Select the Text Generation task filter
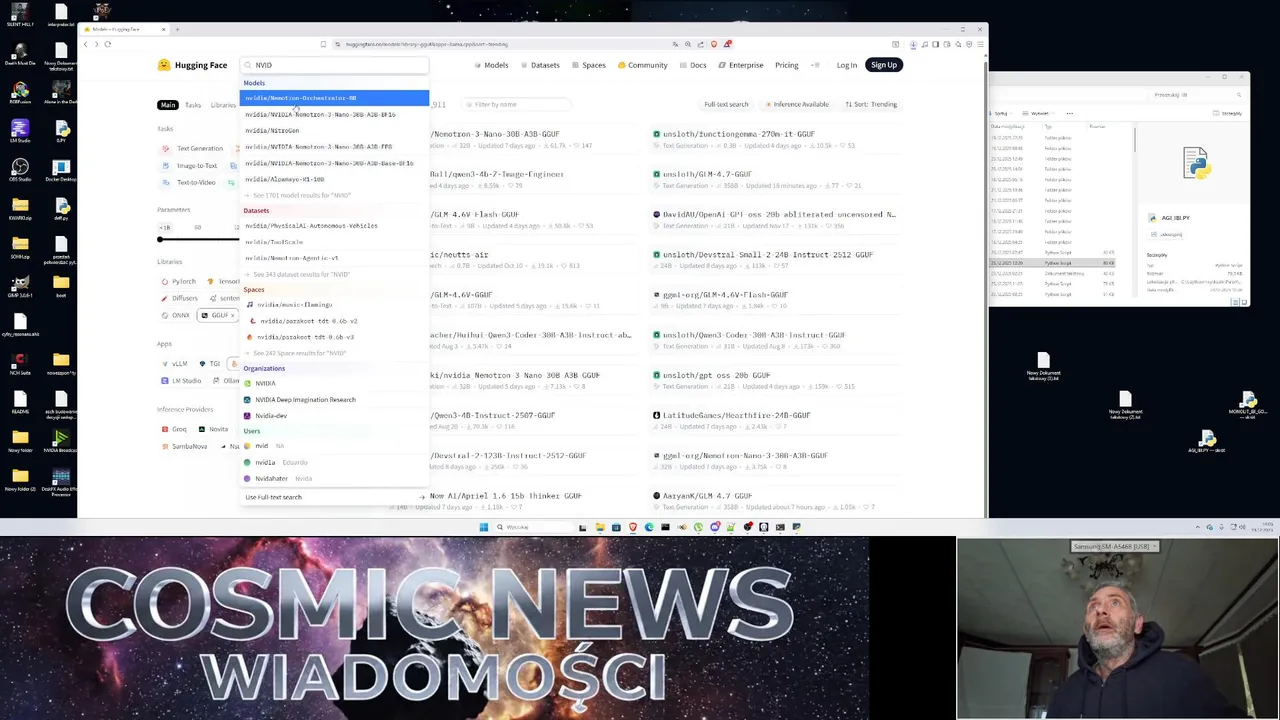 [194, 148]
